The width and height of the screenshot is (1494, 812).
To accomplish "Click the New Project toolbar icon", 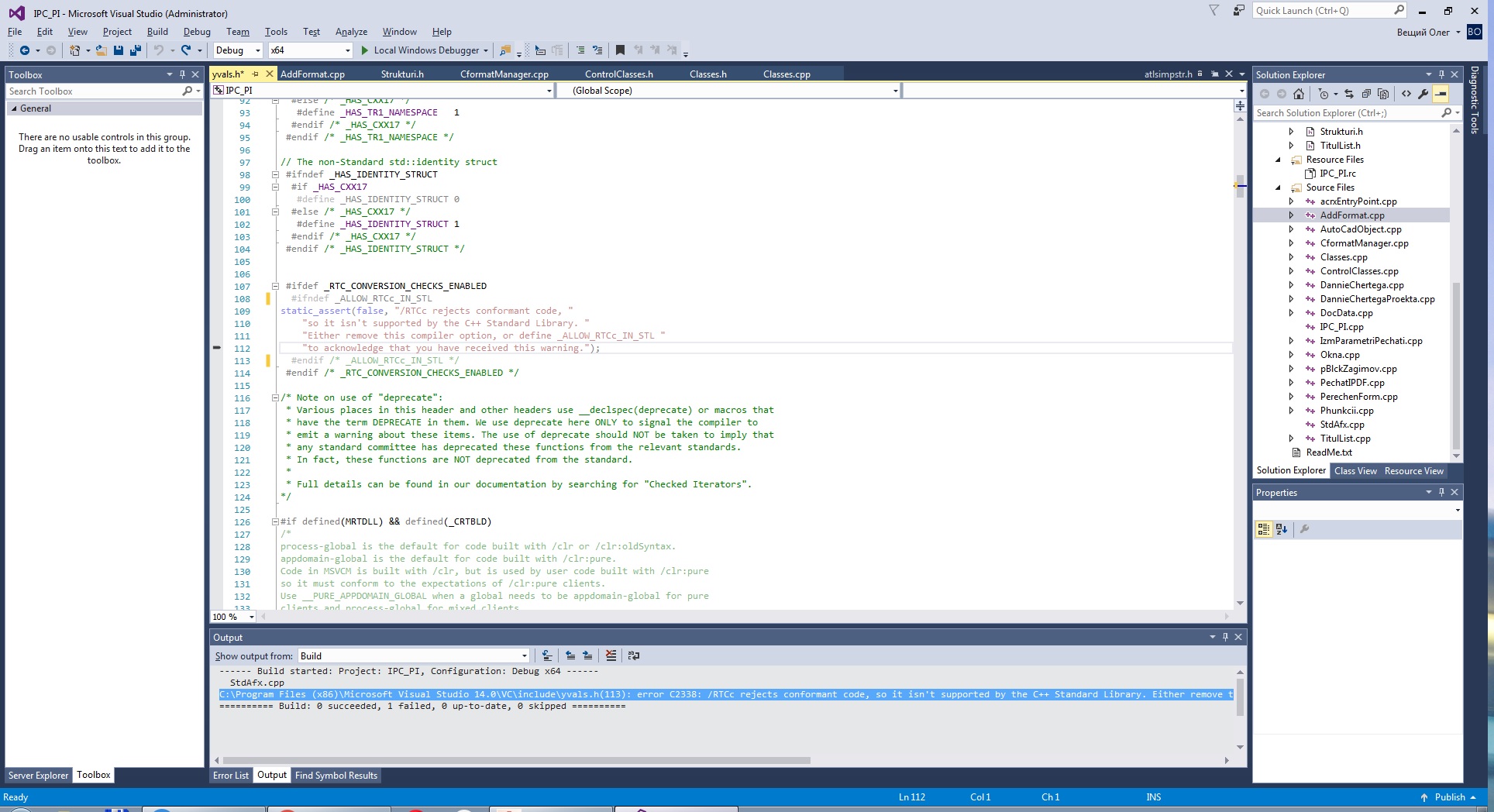I will point(74,50).
